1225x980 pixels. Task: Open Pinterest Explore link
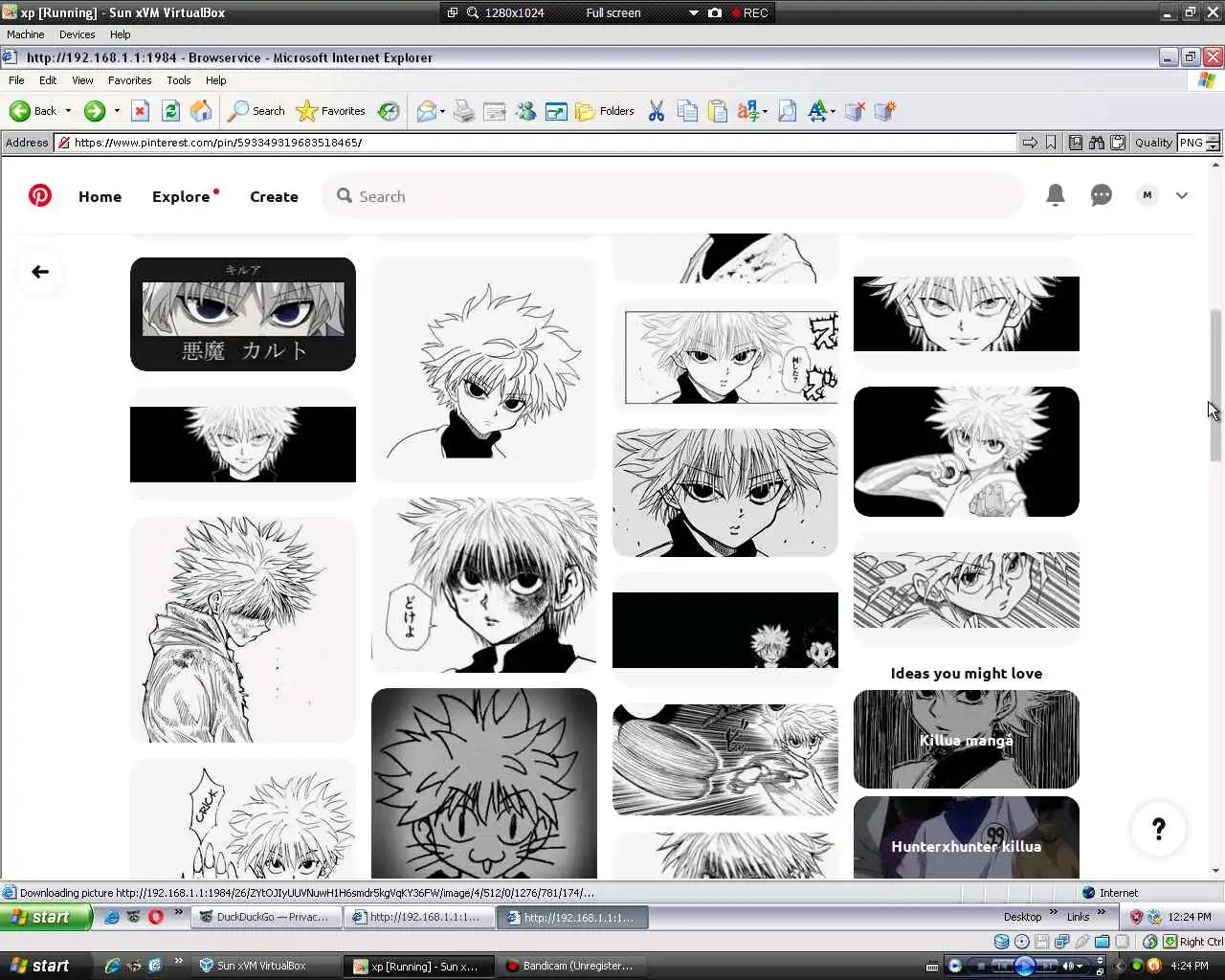pos(181,196)
